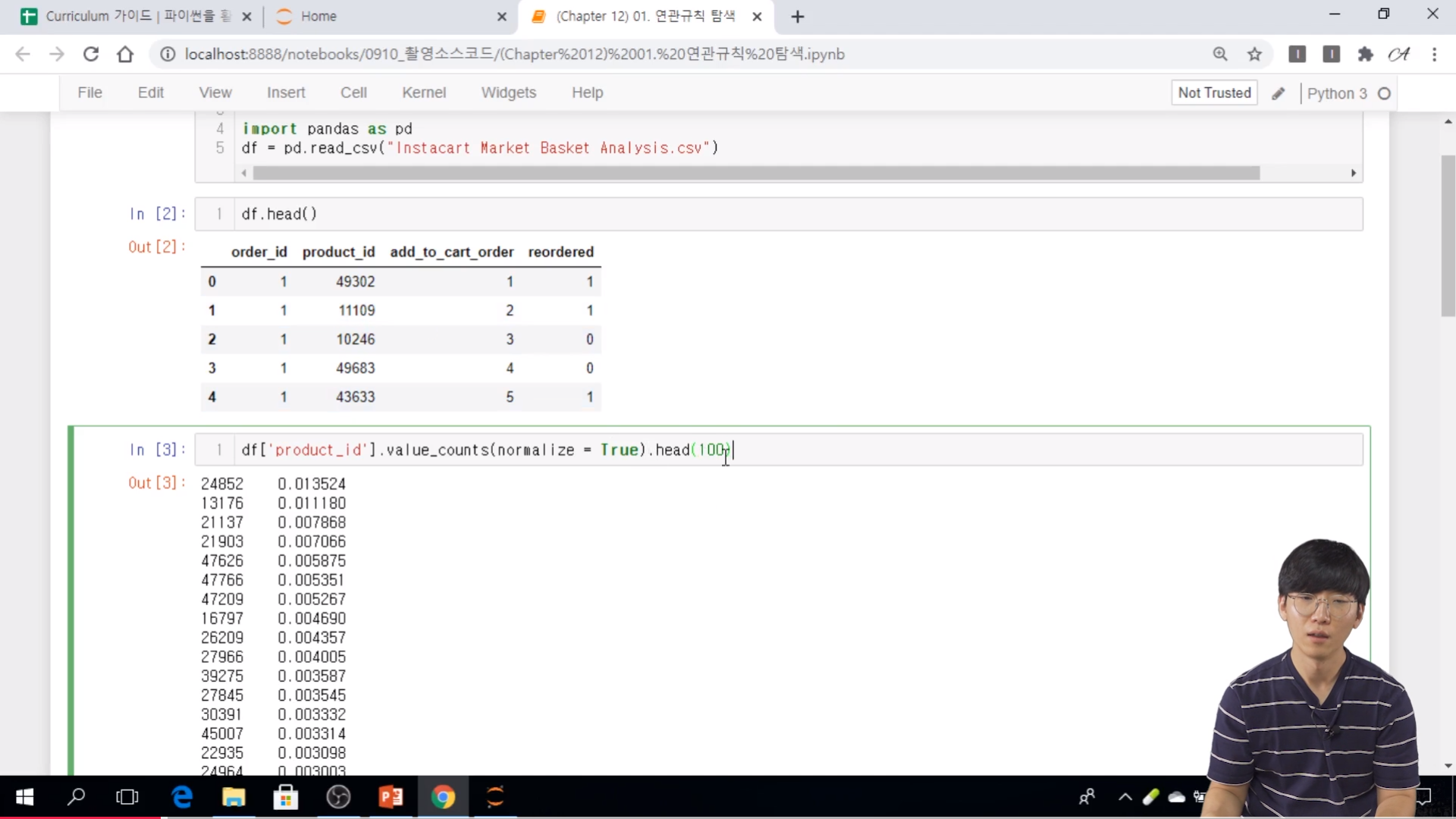Viewport: 1456px width, 819px height.
Task: Bookmark this page with star icon
Action: point(1254,54)
